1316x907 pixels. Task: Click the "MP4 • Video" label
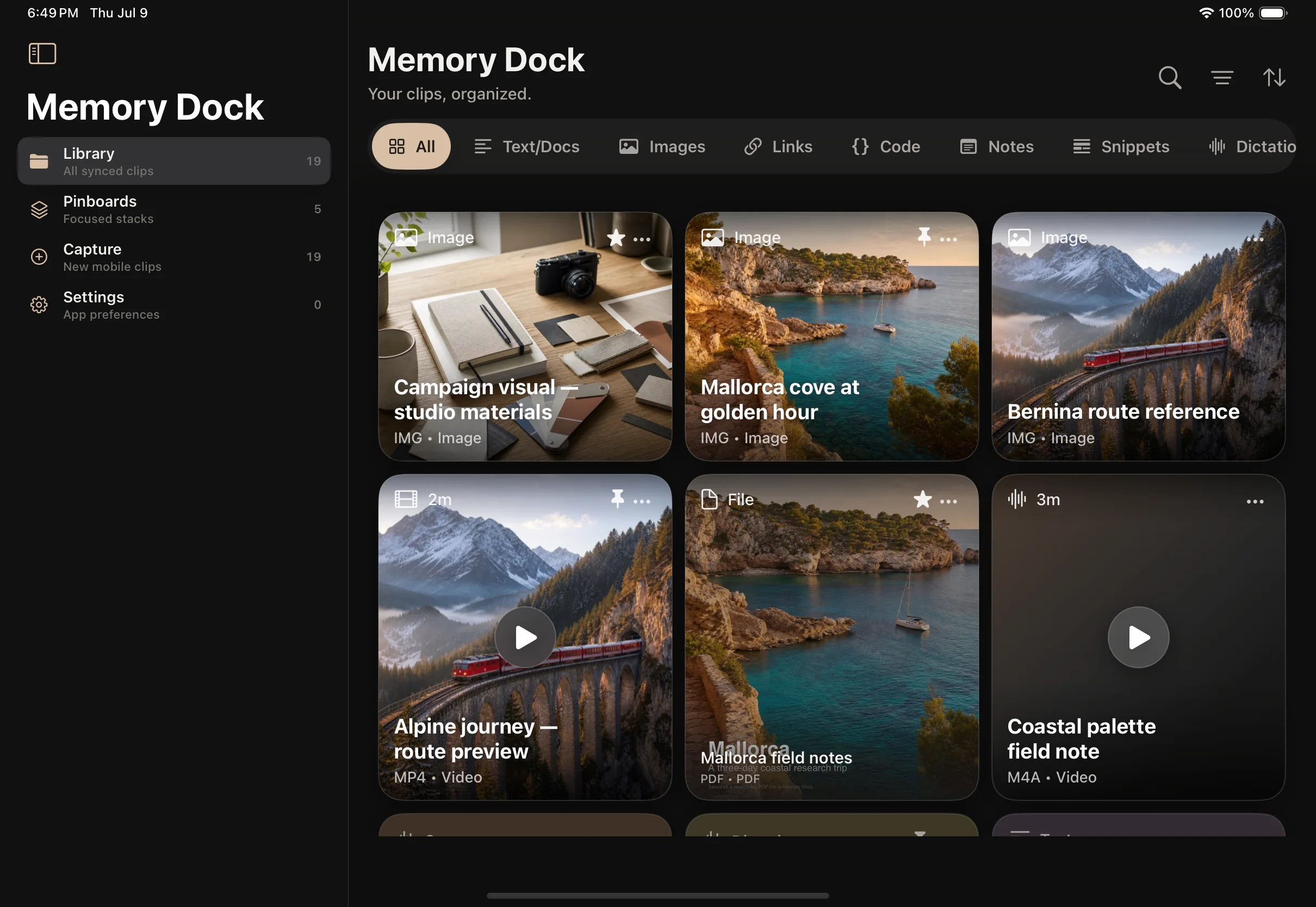438,777
